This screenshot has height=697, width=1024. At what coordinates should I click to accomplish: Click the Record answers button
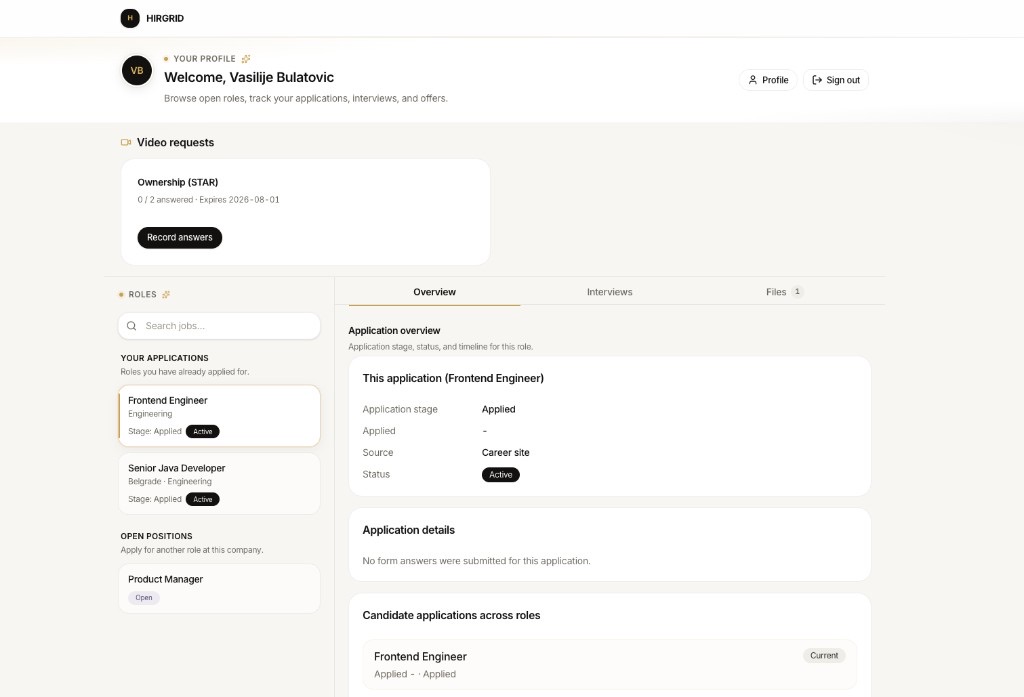[180, 238]
